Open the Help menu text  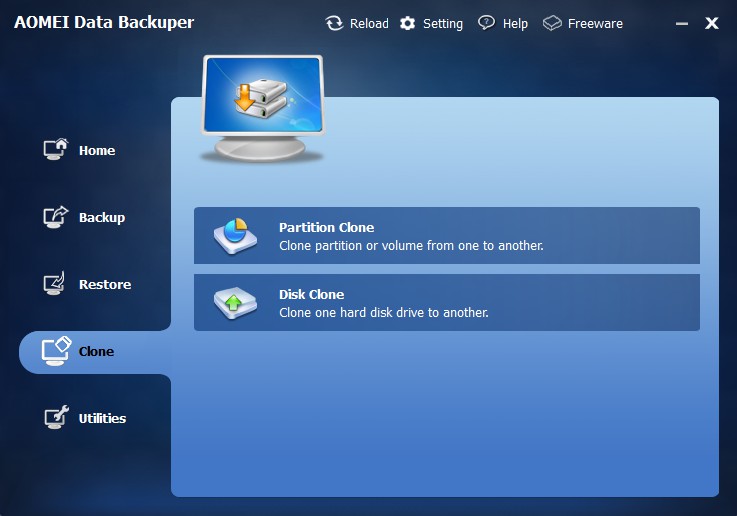[x=515, y=23]
